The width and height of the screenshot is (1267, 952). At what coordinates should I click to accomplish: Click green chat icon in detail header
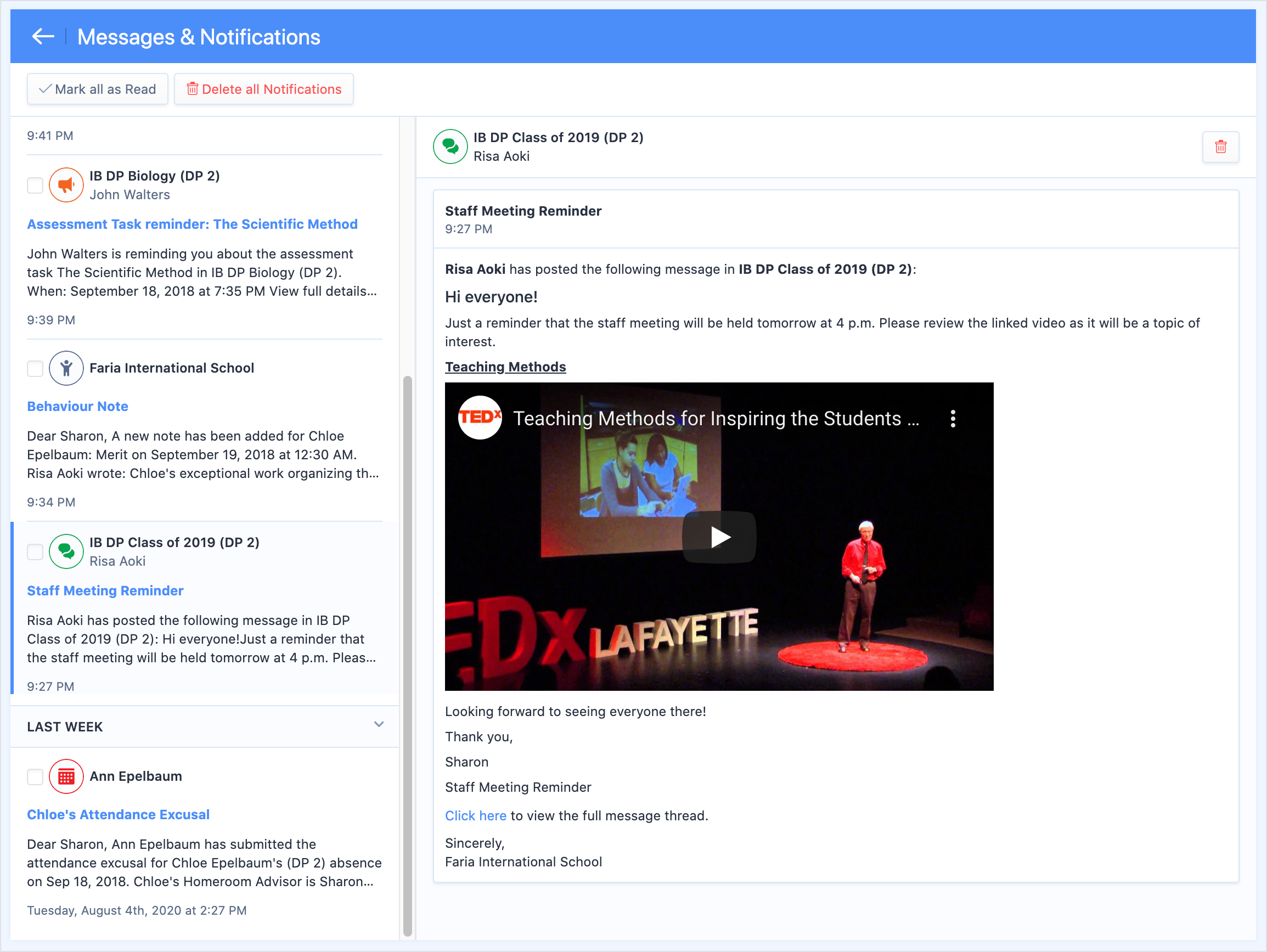click(x=450, y=147)
